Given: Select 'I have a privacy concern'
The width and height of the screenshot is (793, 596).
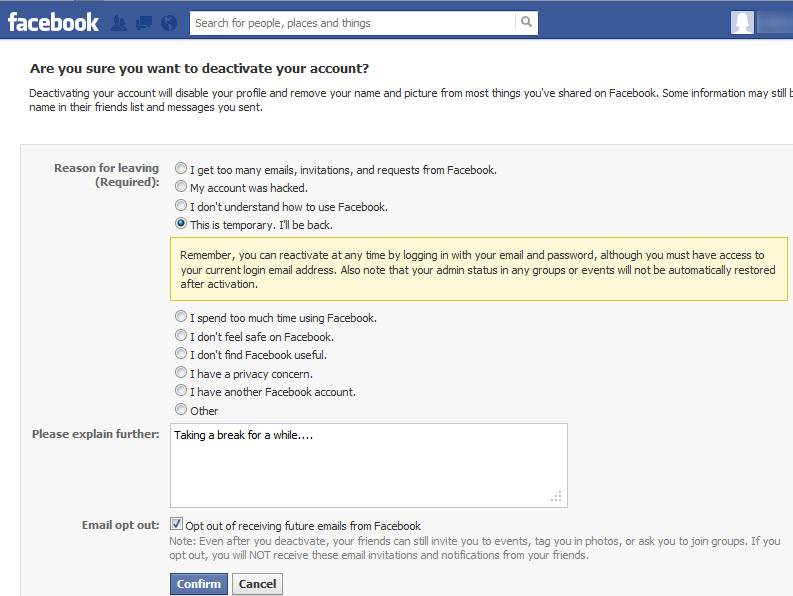Looking at the screenshot, I should pos(181,372).
